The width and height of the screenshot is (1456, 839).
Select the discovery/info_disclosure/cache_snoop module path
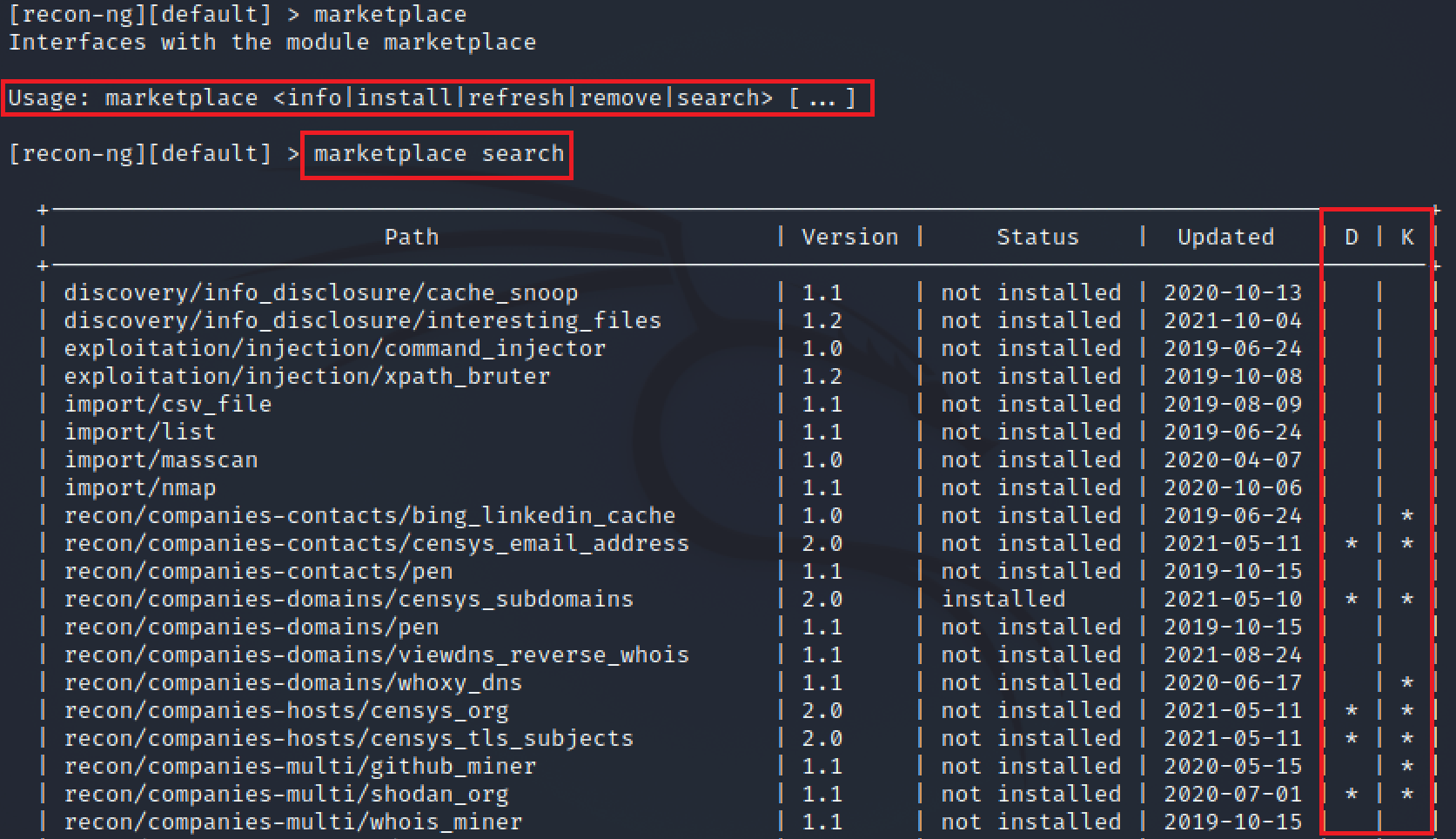click(x=320, y=292)
